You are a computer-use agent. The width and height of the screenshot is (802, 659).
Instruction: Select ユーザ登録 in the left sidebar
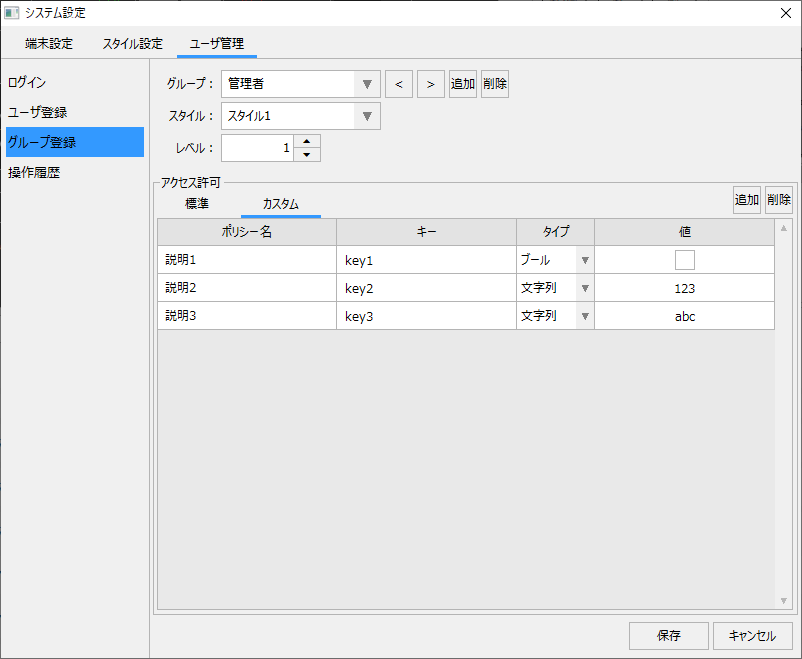(x=38, y=112)
